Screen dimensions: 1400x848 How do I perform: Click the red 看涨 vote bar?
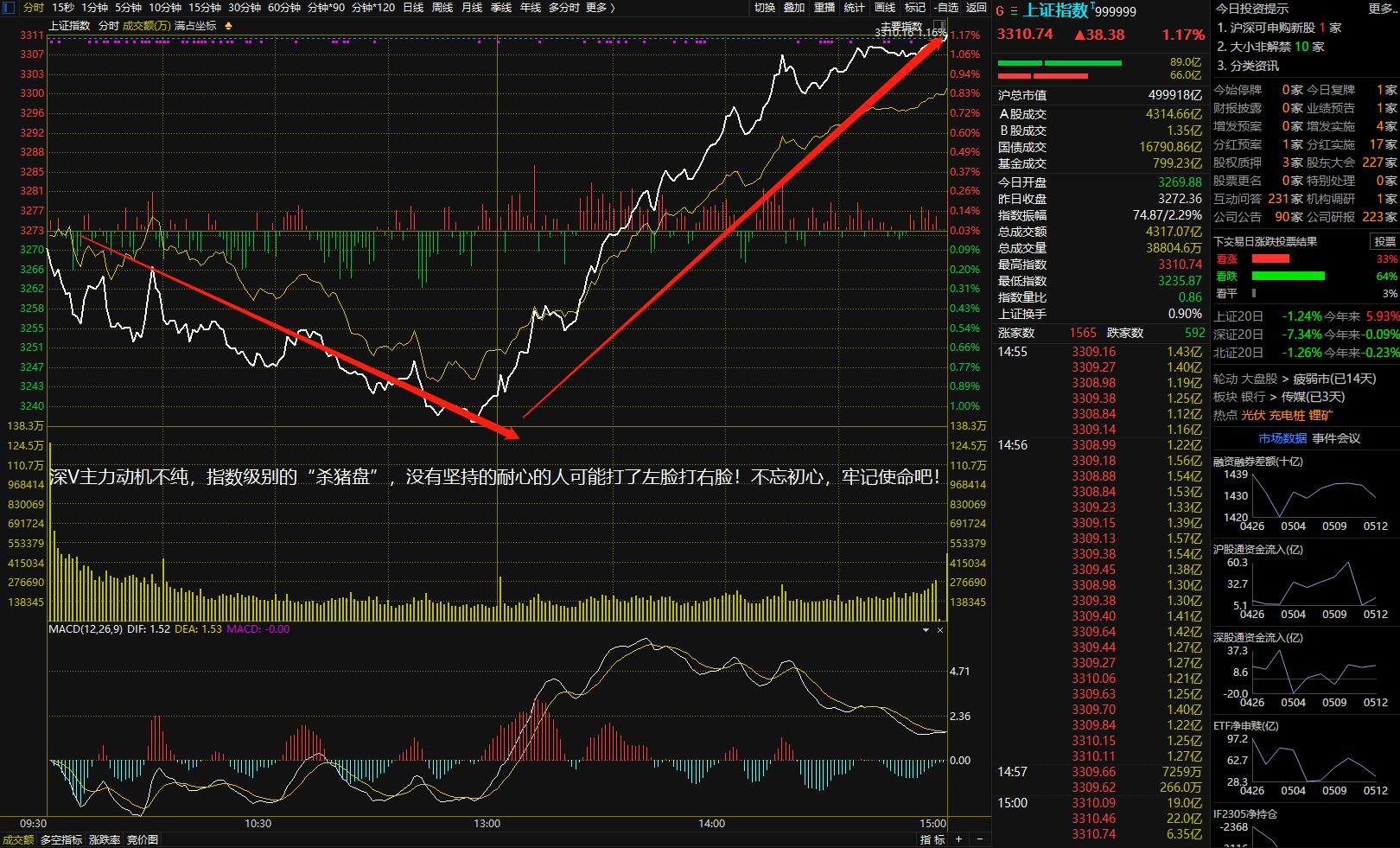pos(1270,258)
